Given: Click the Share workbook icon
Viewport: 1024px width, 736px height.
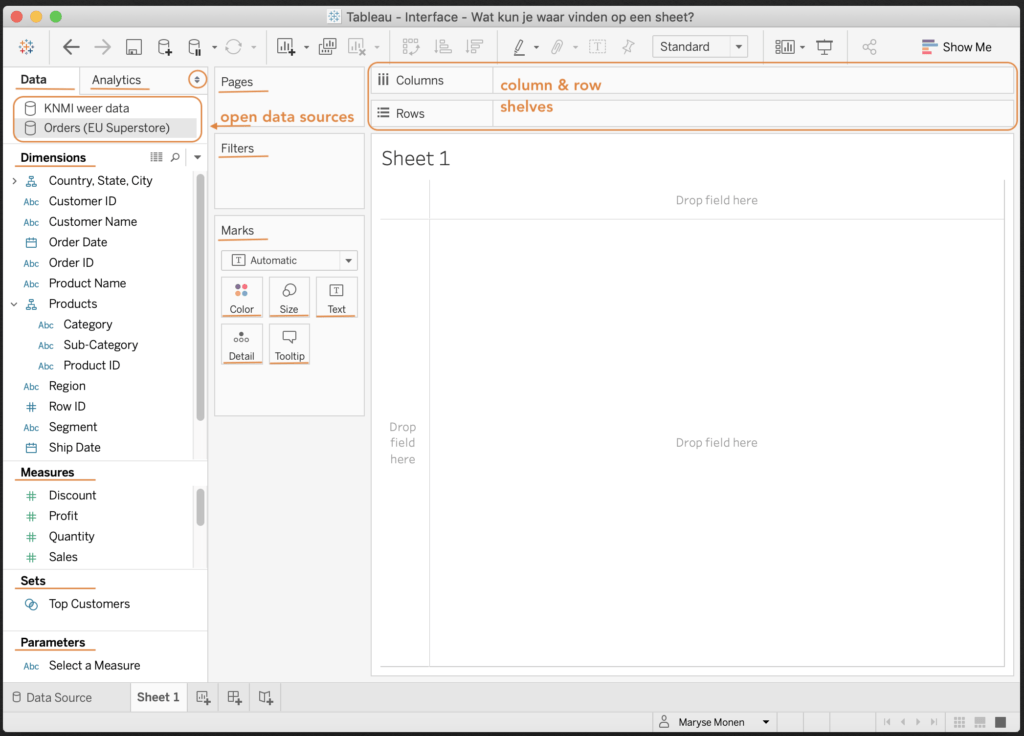Looking at the screenshot, I should coord(869,47).
